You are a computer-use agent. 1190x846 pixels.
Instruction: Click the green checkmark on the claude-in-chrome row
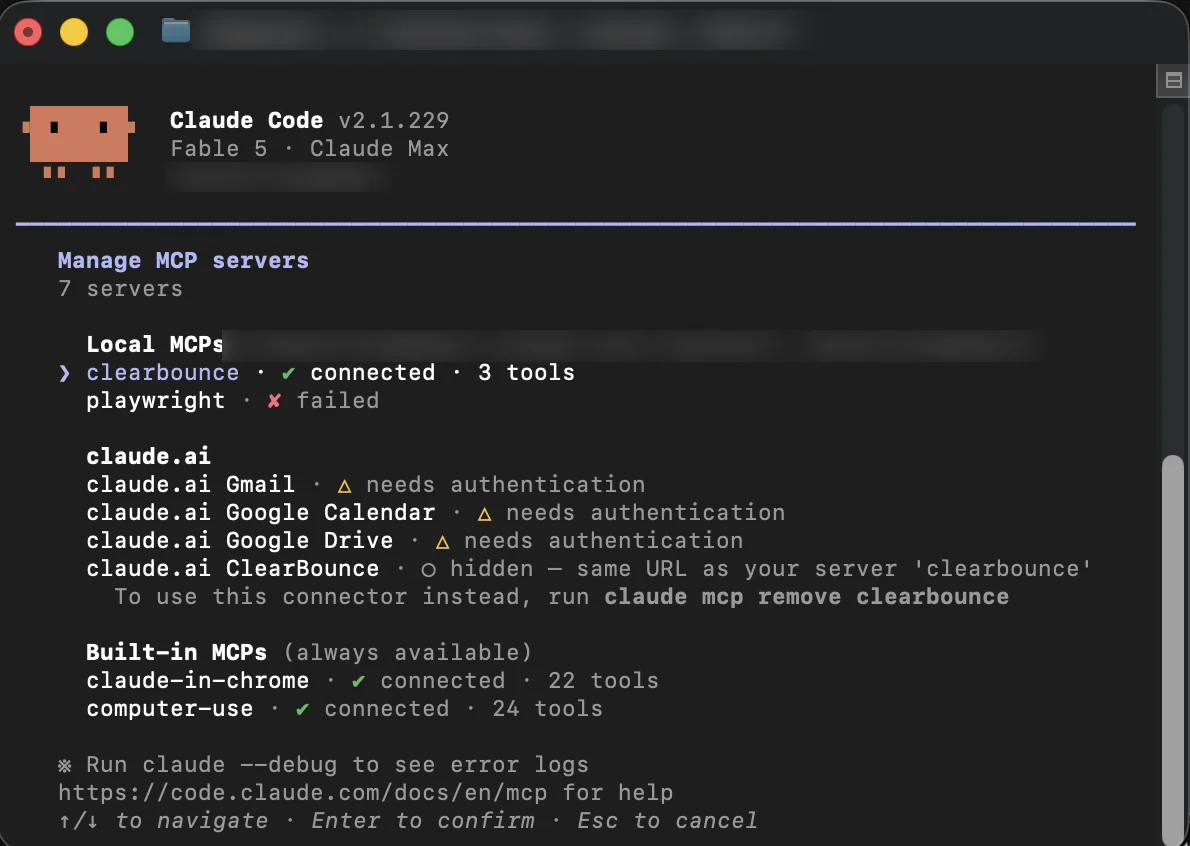pos(358,681)
